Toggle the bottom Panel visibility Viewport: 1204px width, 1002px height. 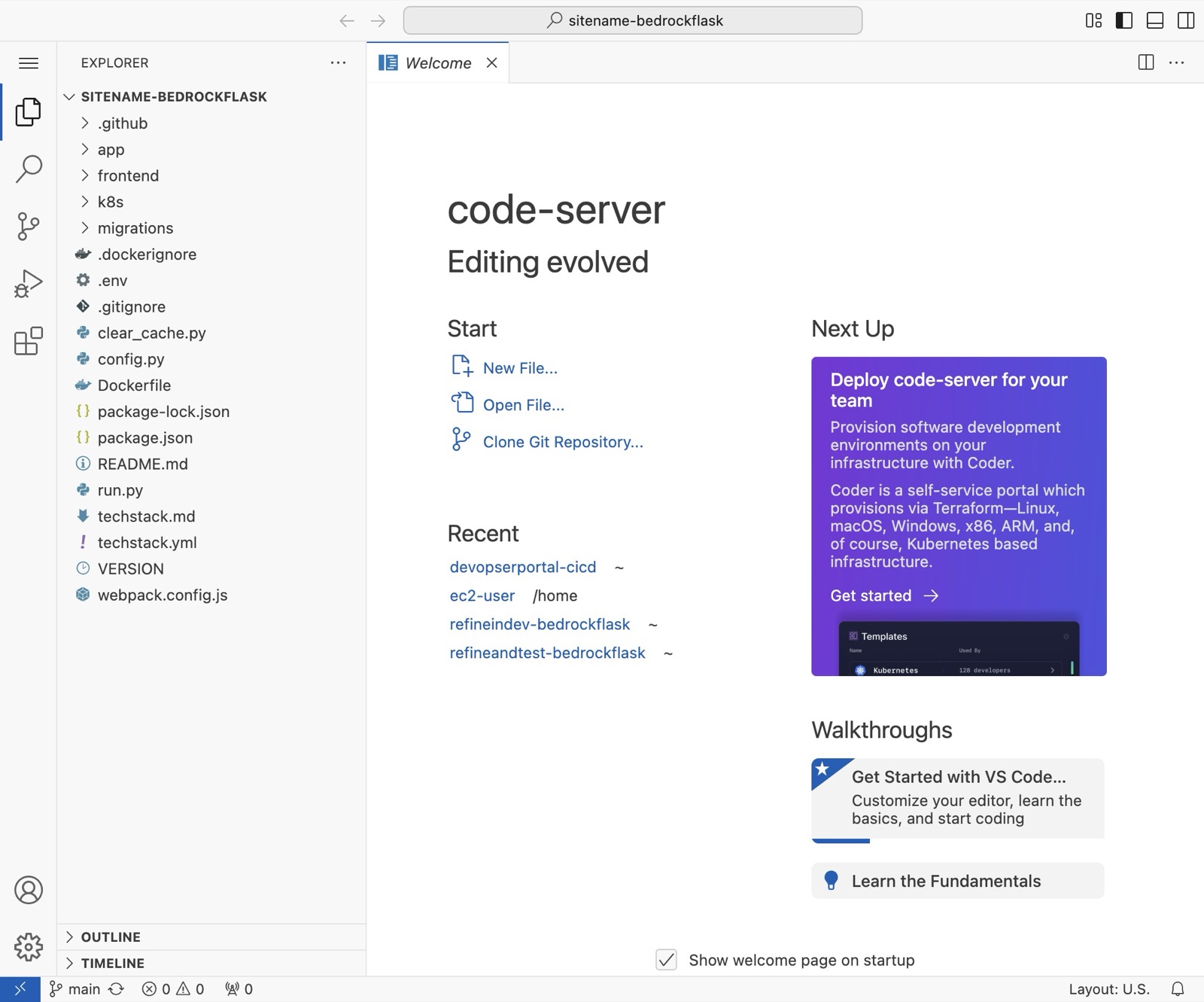[x=1155, y=20]
